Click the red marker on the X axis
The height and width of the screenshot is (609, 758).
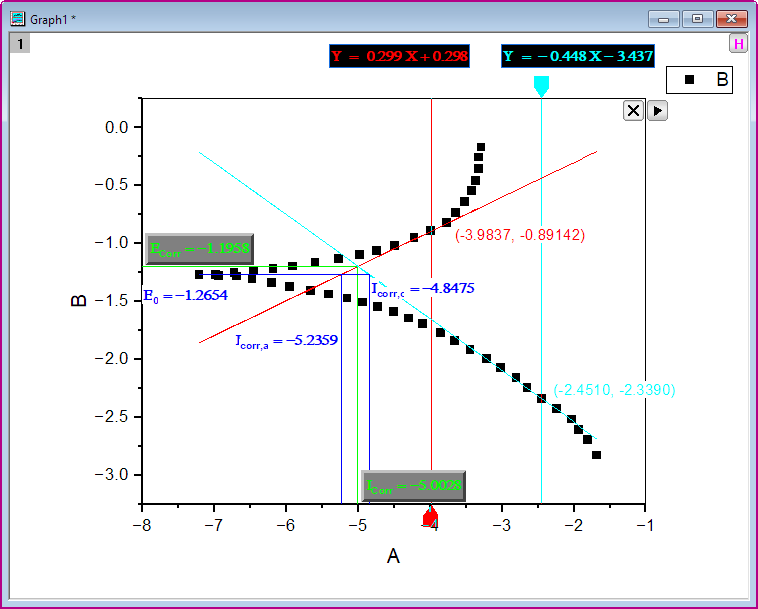[431, 518]
